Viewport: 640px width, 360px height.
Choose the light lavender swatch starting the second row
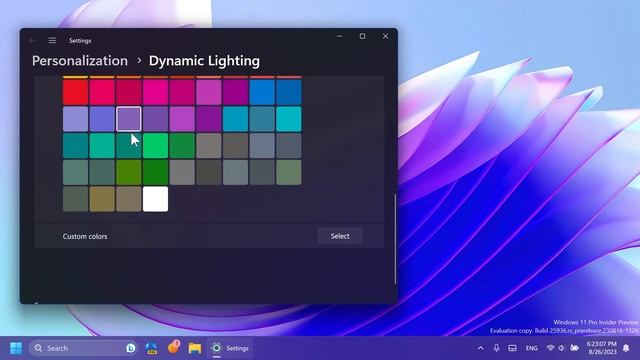click(76, 119)
